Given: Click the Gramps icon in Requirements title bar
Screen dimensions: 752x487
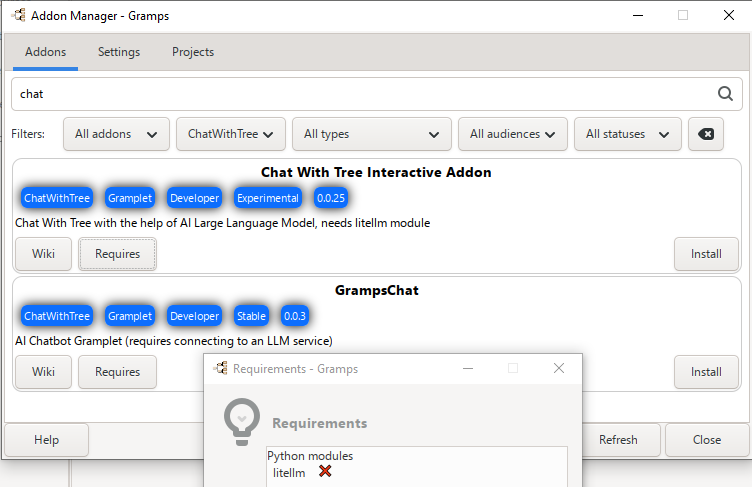Looking at the screenshot, I should pyautogui.click(x=221, y=368).
